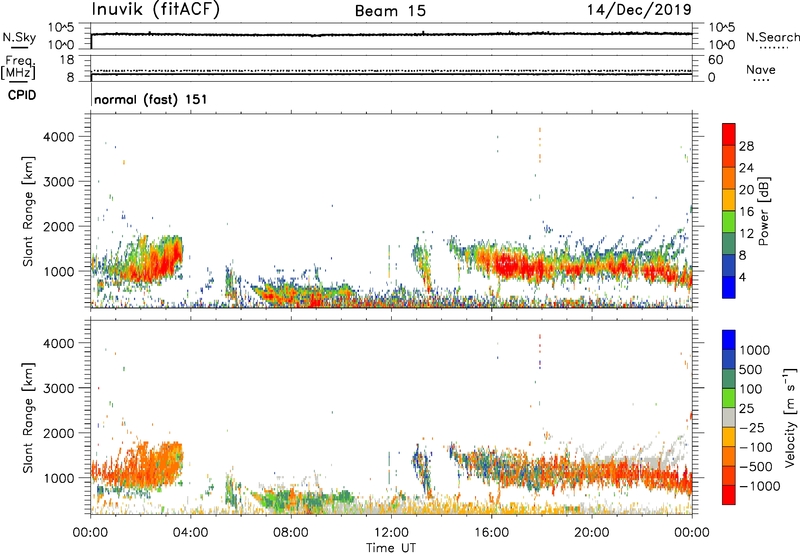
Task: Click the "20" value on the power color bar
Action: pyautogui.click(x=746, y=190)
